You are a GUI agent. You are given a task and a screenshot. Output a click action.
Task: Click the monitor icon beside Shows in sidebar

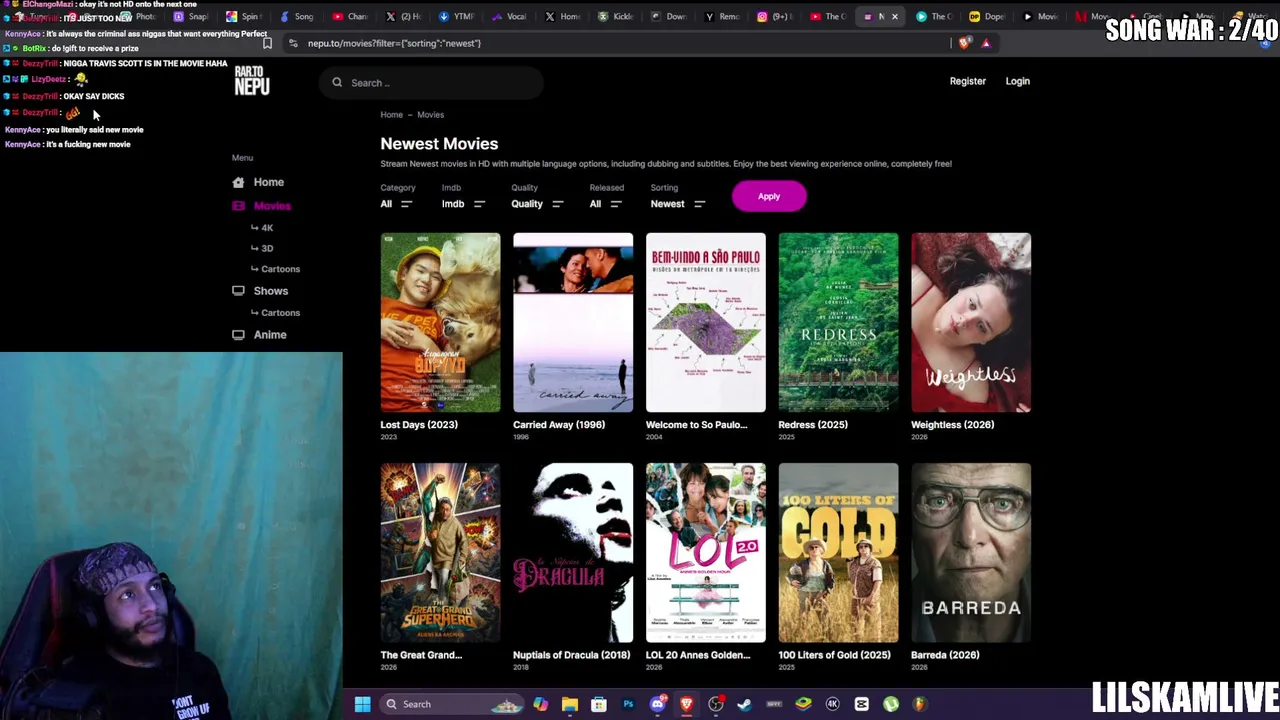[x=238, y=291]
